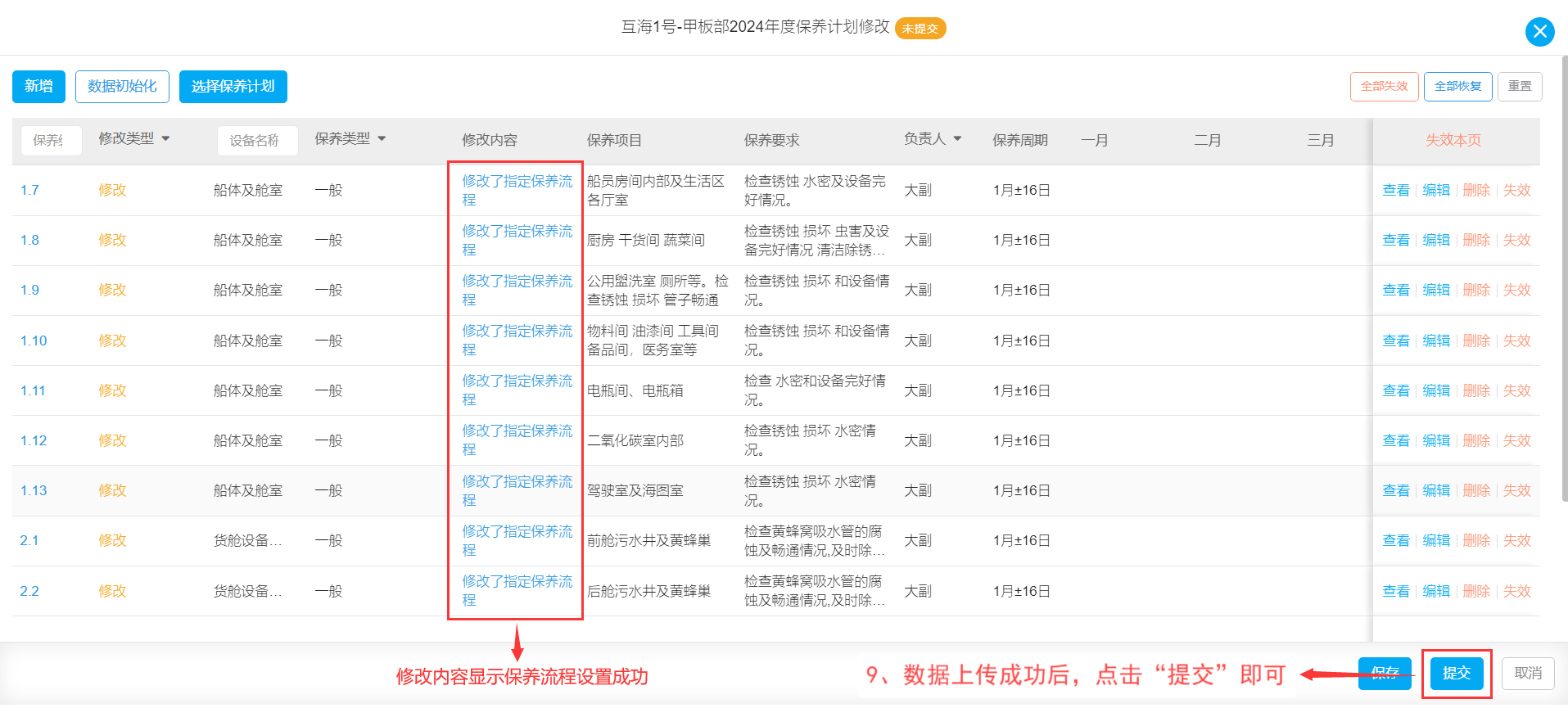This screenshot has height=708, width=1568.
Task: Click 修改了指定保养流程 in row 1.10
Action: (517, 340)
